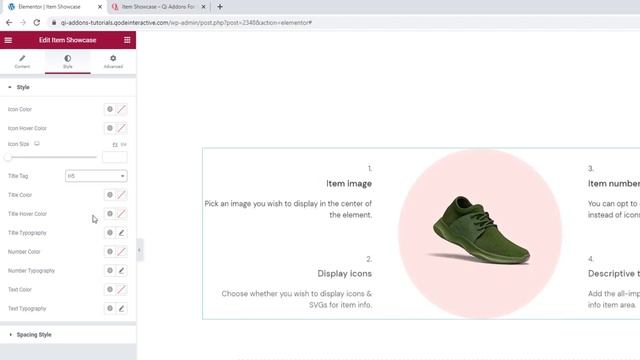Viewport: 640px width, 360px height.
Task: Go forward in browser
Action: (23, 22)
